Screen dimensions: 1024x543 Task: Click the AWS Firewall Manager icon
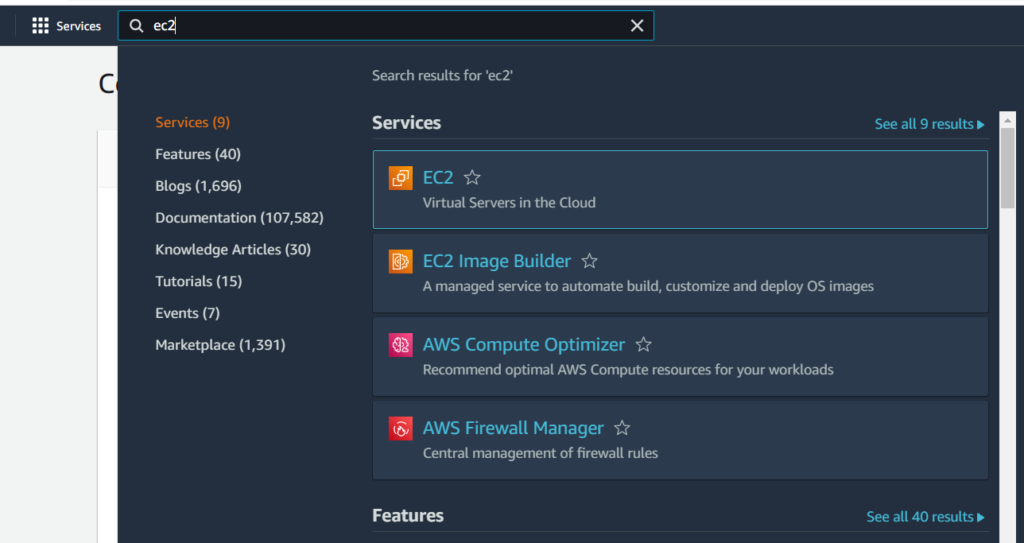coord(400,429)
